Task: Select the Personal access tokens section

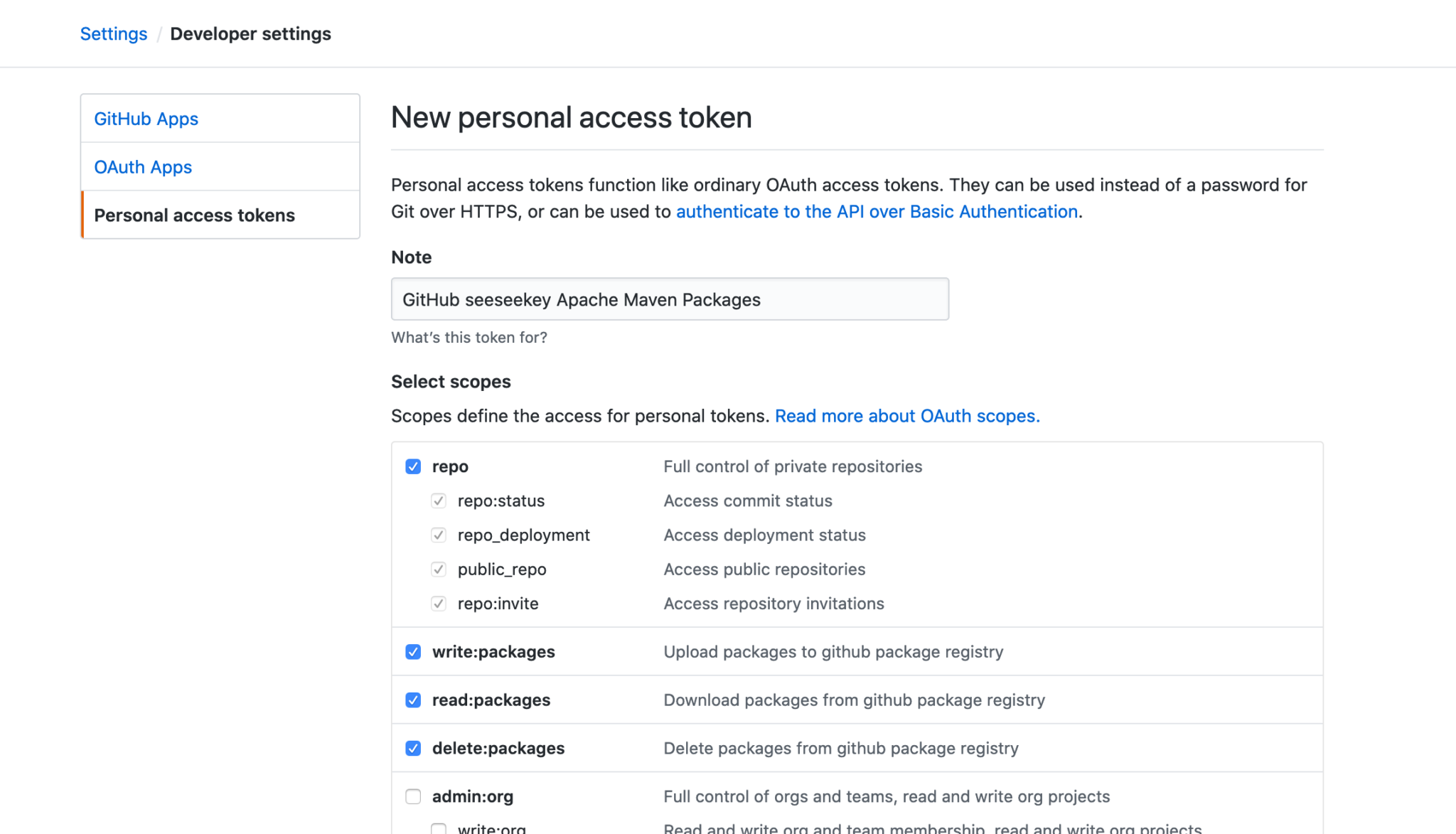Action: (x=194, y=215)
